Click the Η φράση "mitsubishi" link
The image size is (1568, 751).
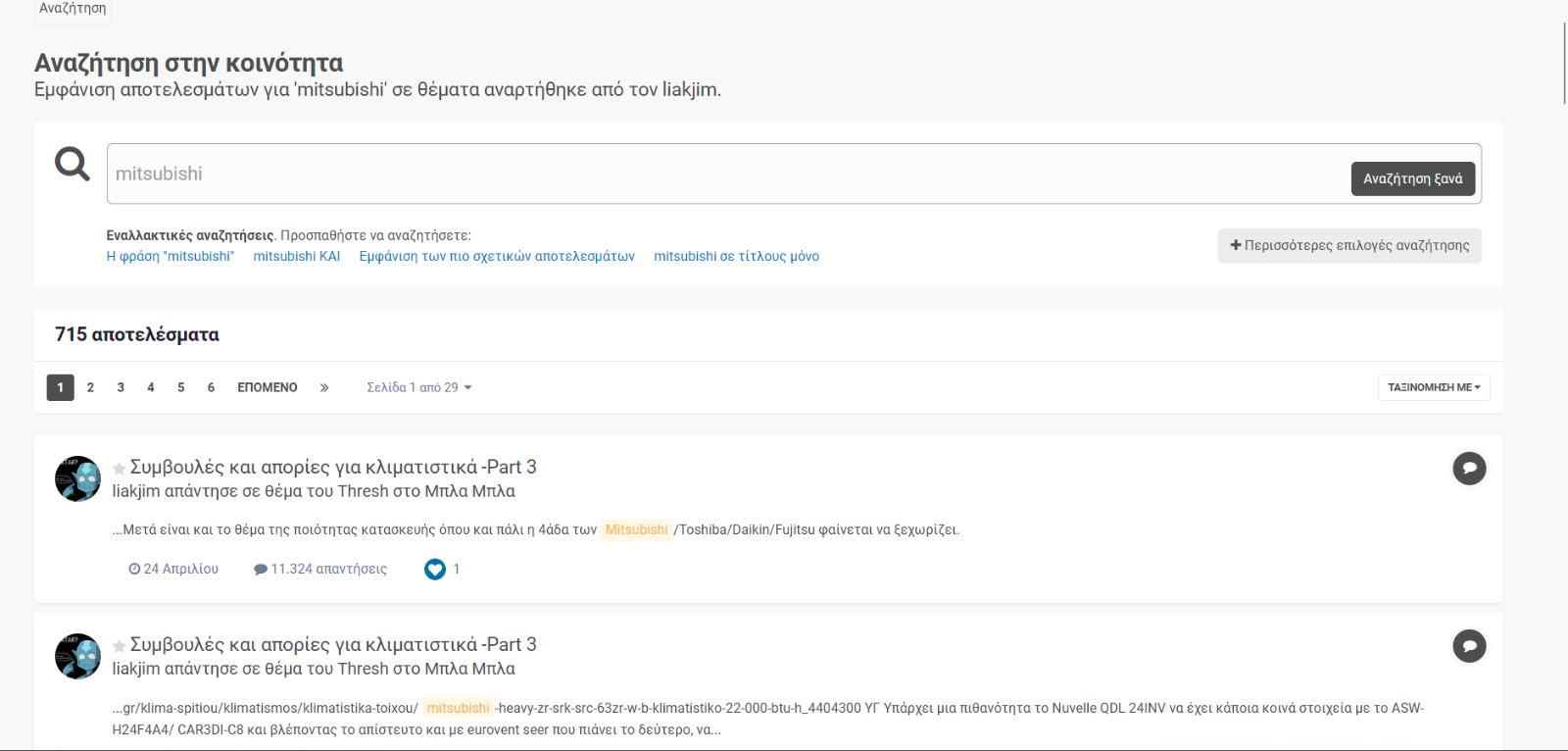pos(171,256)
